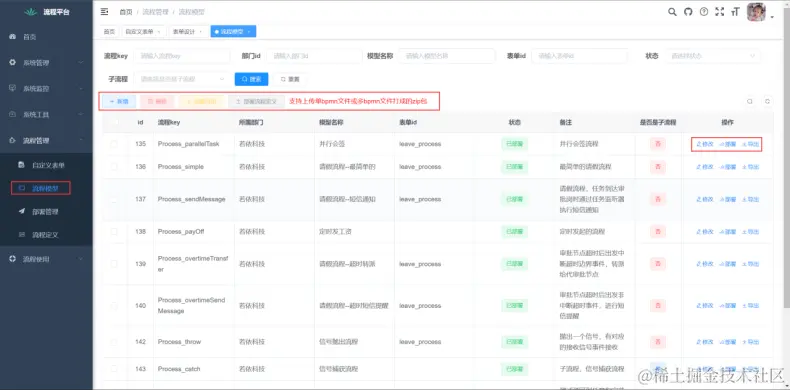Click 首页 in the breadcrumb
Viewport: 791px width, 391px height.
click(126, 12)
